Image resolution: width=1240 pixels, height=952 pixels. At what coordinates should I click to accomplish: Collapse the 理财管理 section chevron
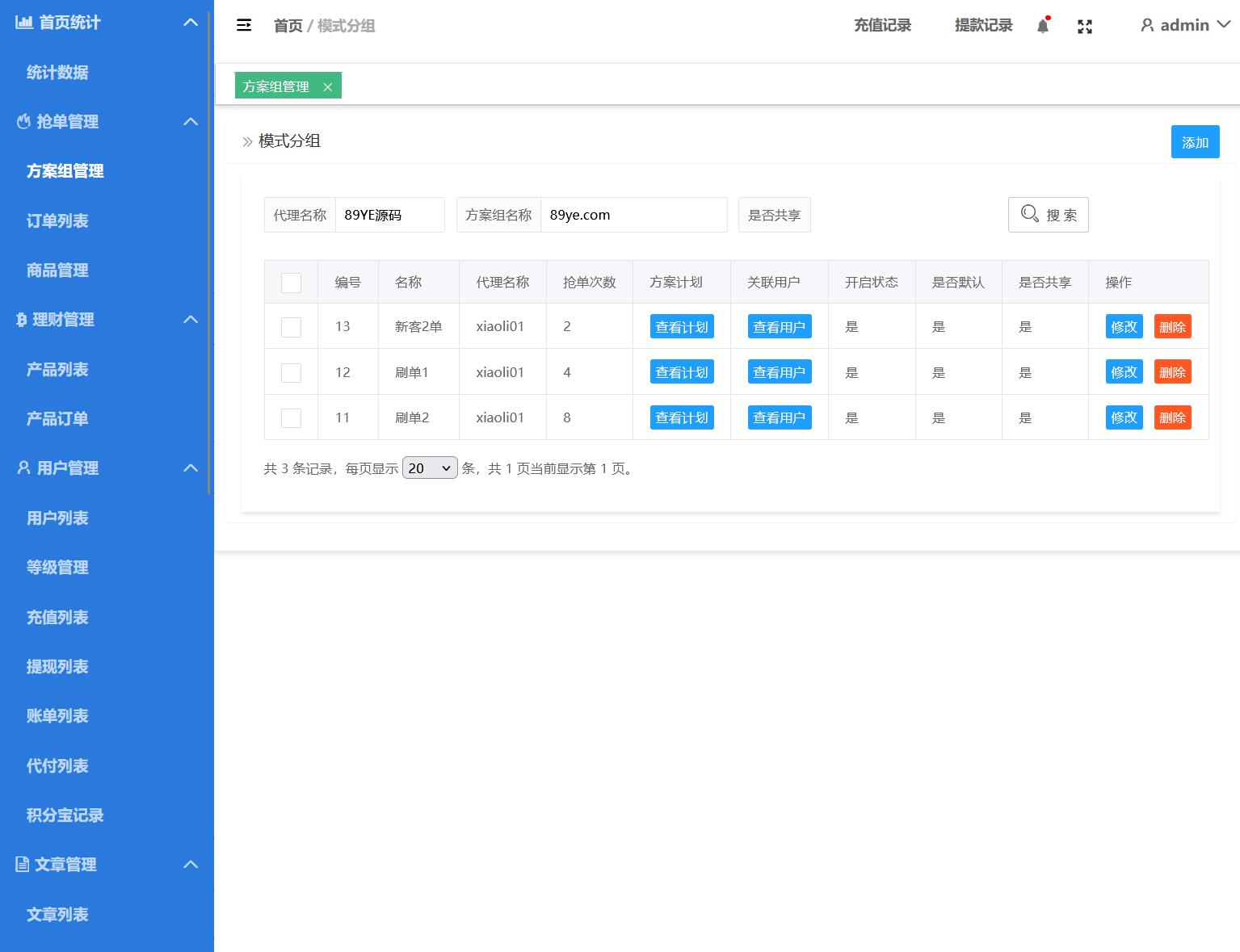click(x=191, y=320)
